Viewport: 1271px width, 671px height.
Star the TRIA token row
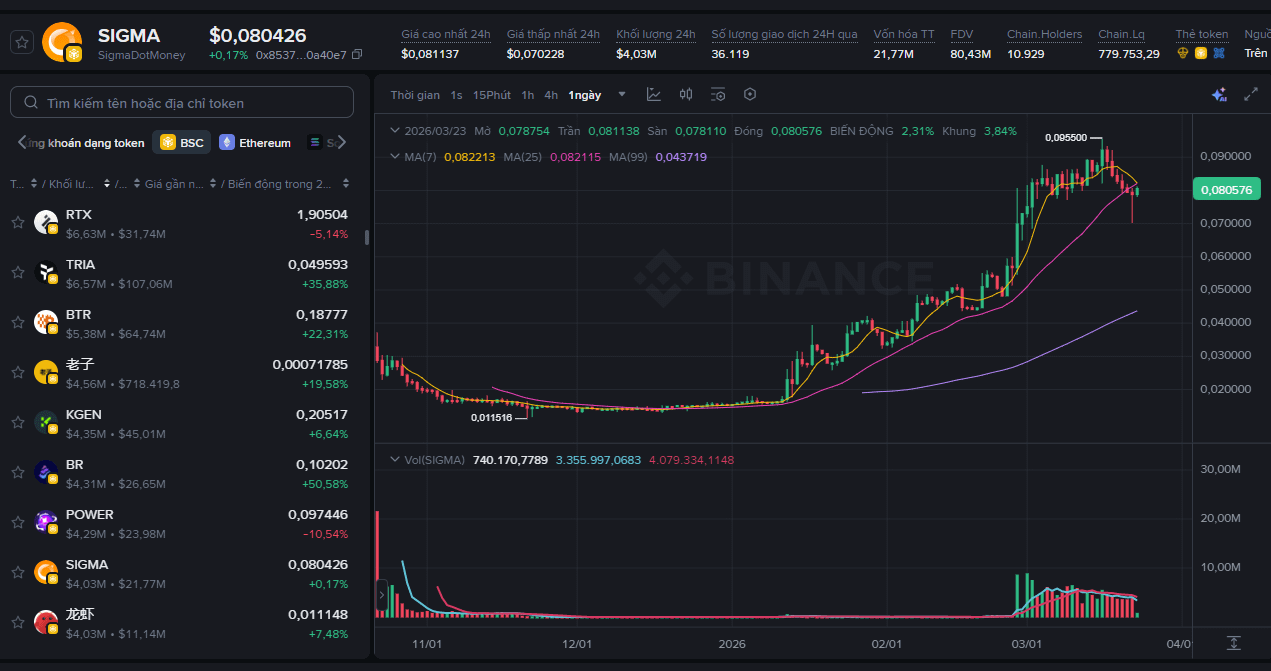point(17,272)
